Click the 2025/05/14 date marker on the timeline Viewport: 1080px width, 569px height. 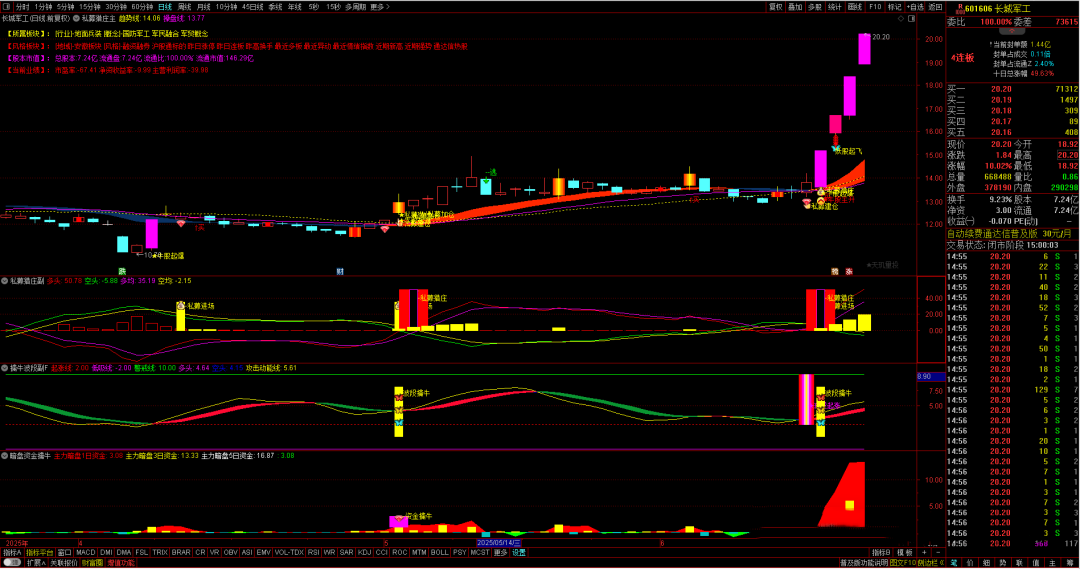pyautogui.click(x=497, y=543)
